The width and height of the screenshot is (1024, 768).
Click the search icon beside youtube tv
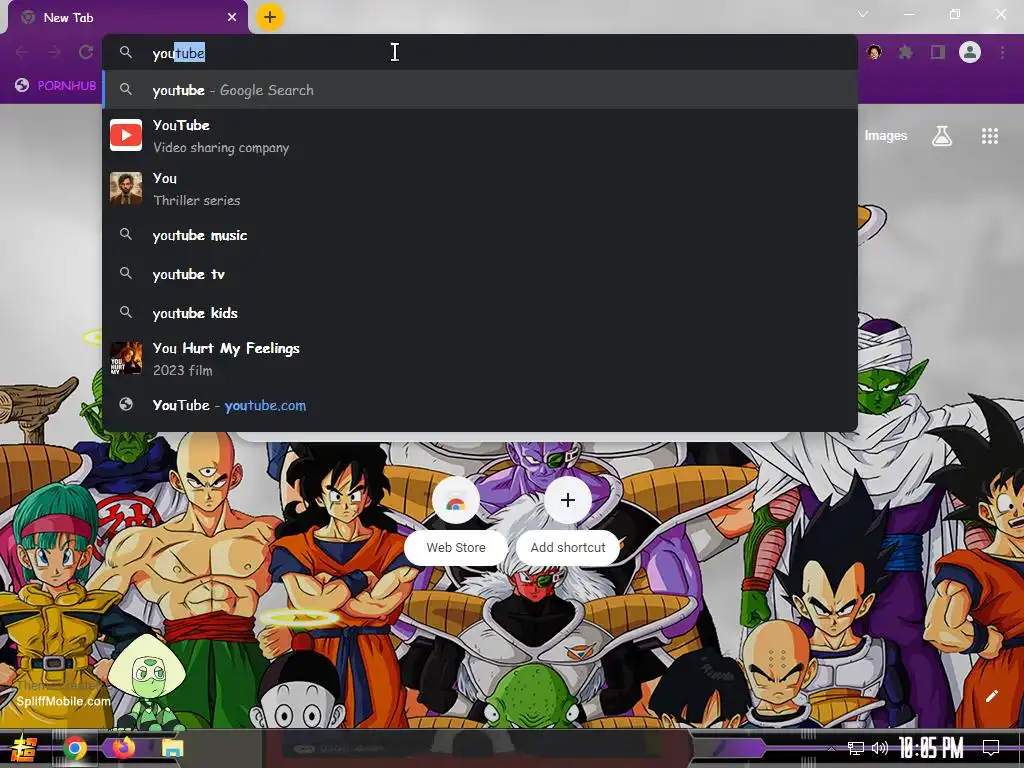pos(126,274)
